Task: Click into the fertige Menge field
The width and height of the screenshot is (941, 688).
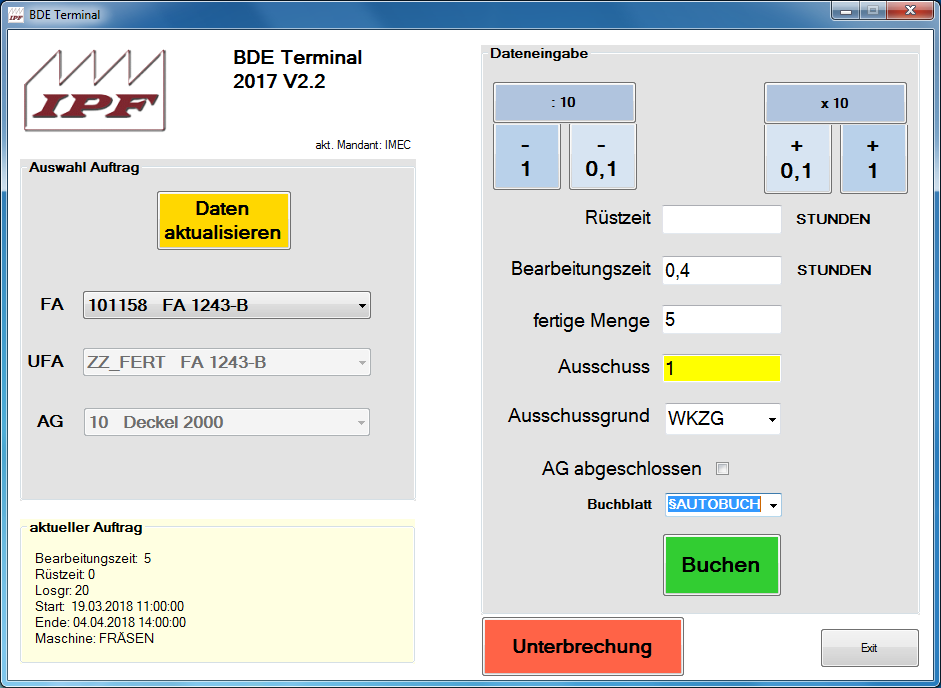Action: 721,320
